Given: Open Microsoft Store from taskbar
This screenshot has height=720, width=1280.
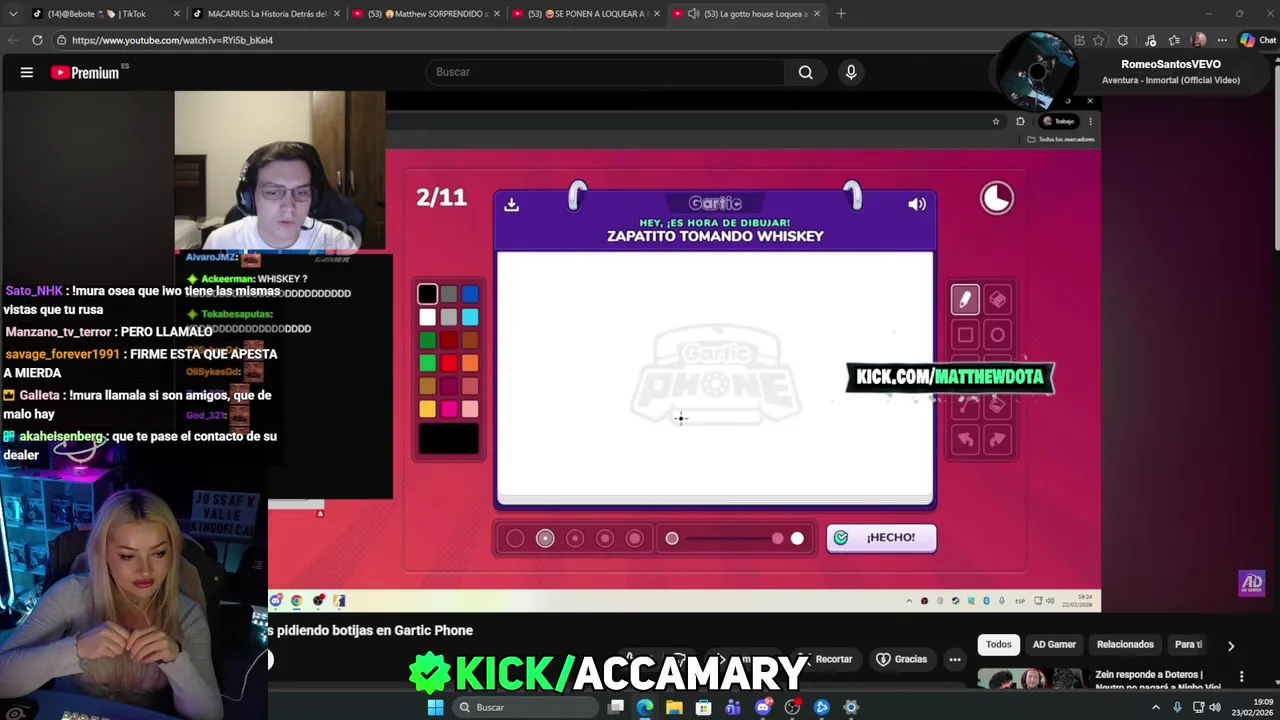Looking at the screenshot, I should pos(704,707).
